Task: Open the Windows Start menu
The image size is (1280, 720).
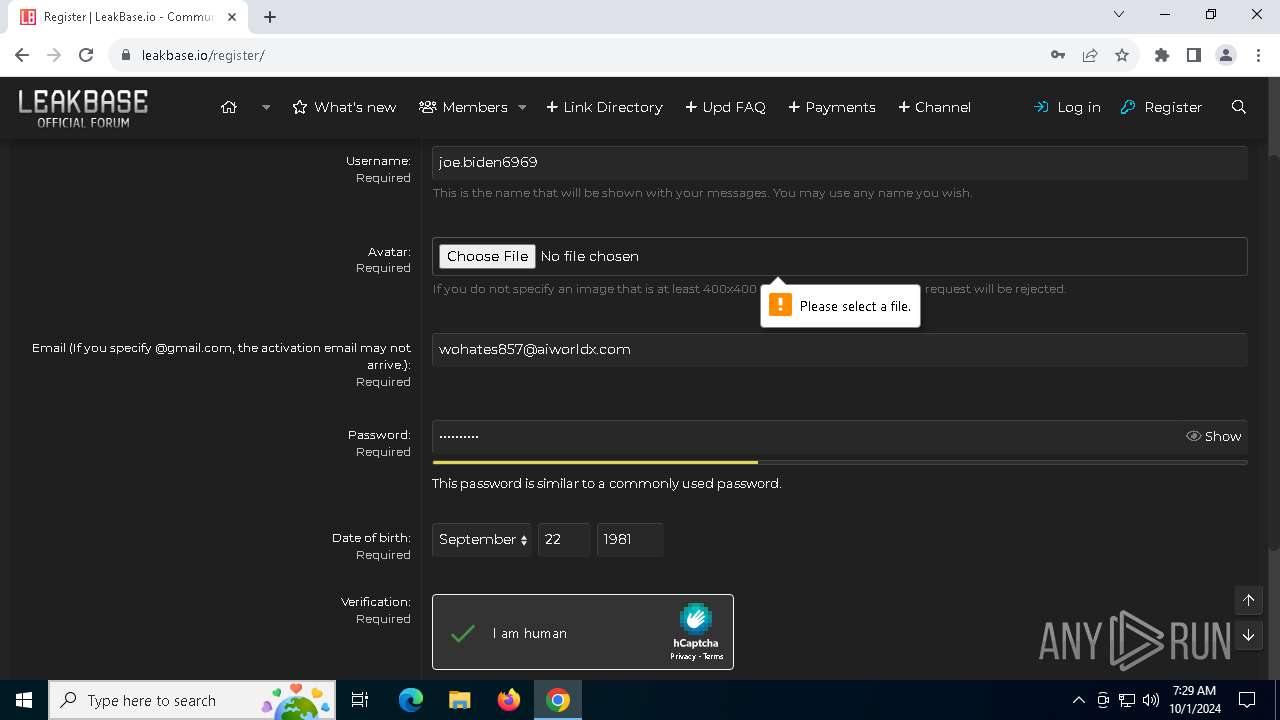Action: click(x=24, y=700)
